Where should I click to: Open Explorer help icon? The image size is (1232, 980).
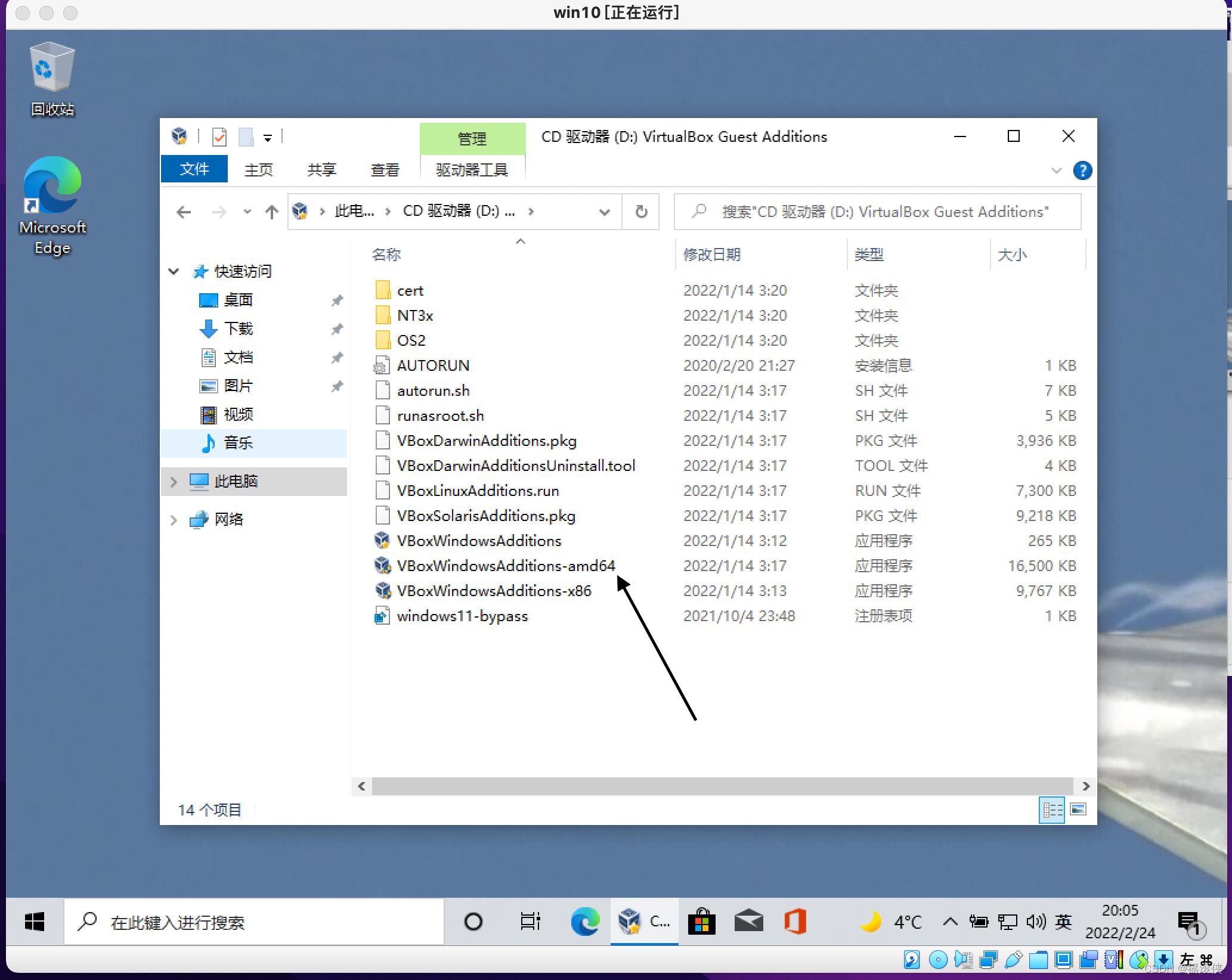pyautogui.click(x=1082, y=170)
